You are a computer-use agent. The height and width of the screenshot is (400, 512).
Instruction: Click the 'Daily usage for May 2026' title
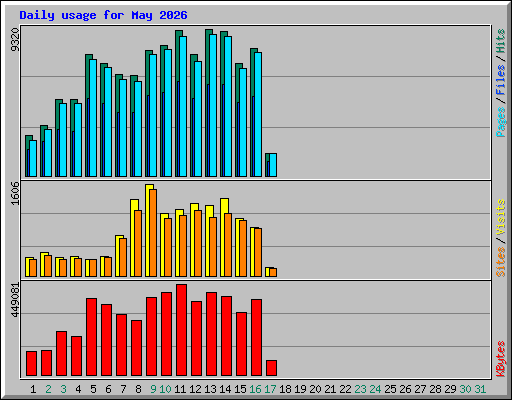pyautogui.click(x=103, y=15)
